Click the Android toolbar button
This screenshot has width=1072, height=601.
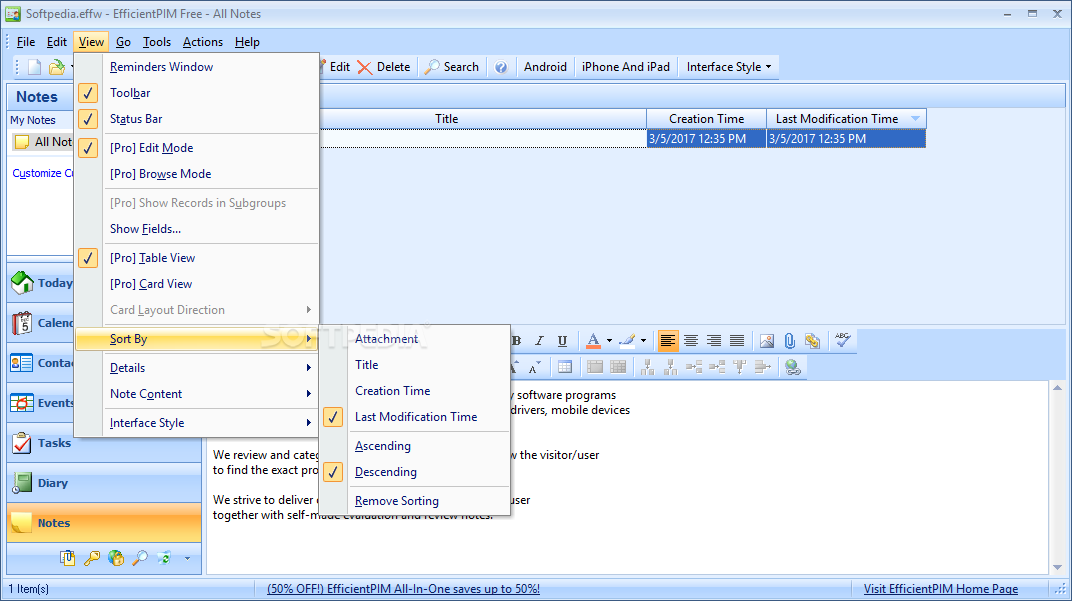point(545,67)
